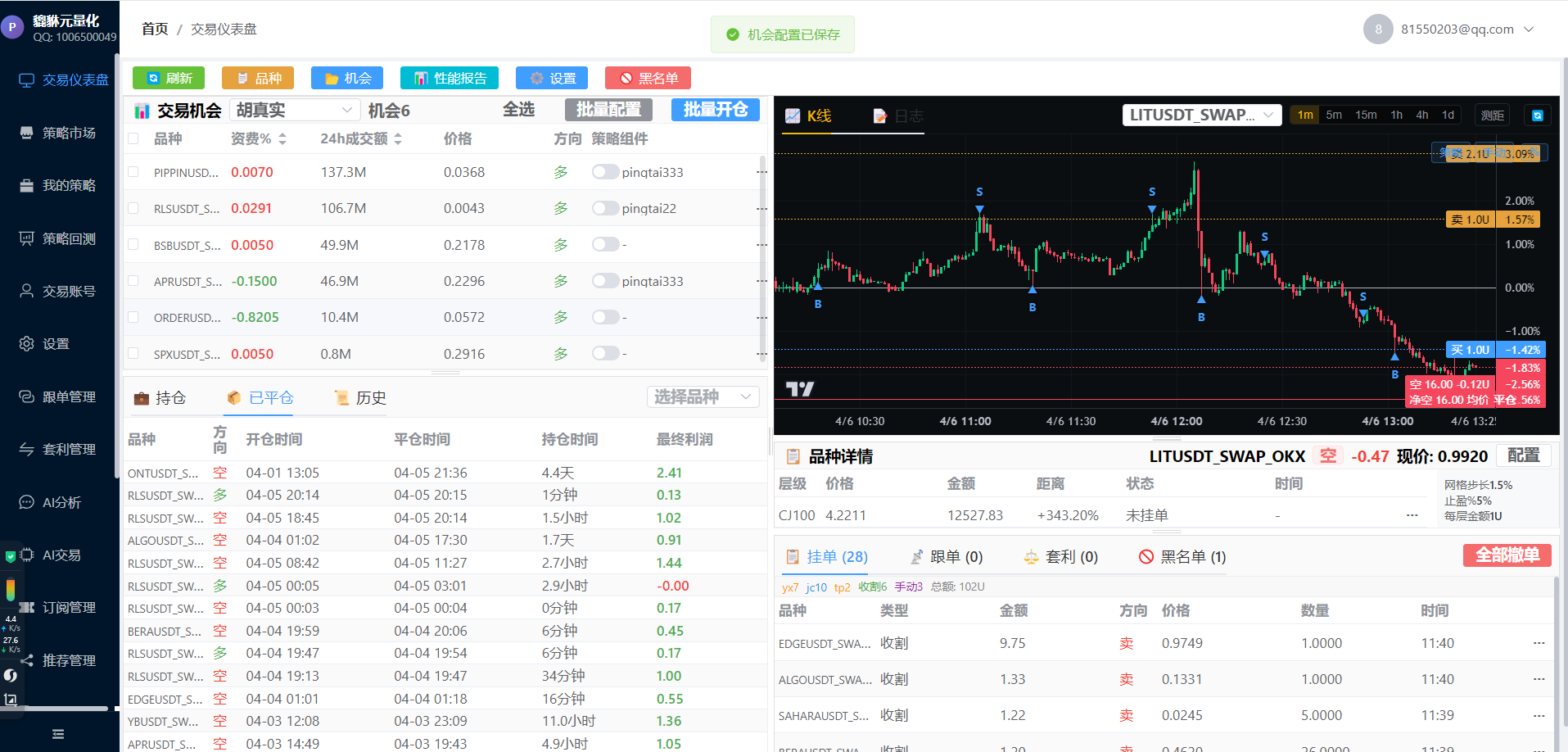Open 套利管理 sidebar icon
The height and width of the screenshot is (752, 1568).
pos(26,449)
